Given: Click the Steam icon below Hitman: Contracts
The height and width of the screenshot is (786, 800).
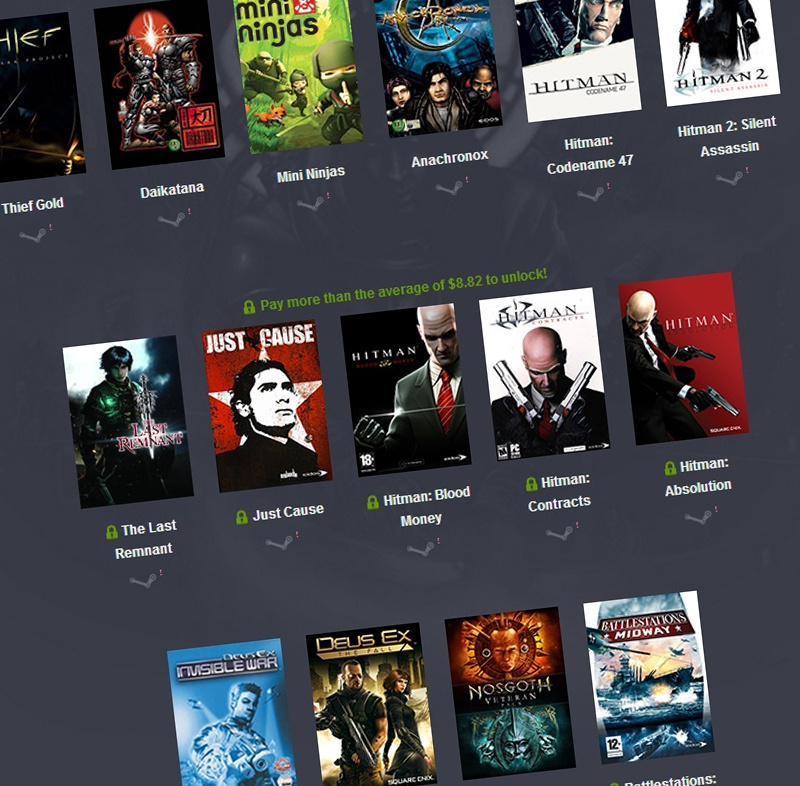Looking at the screenshot, I should point(560,533).
